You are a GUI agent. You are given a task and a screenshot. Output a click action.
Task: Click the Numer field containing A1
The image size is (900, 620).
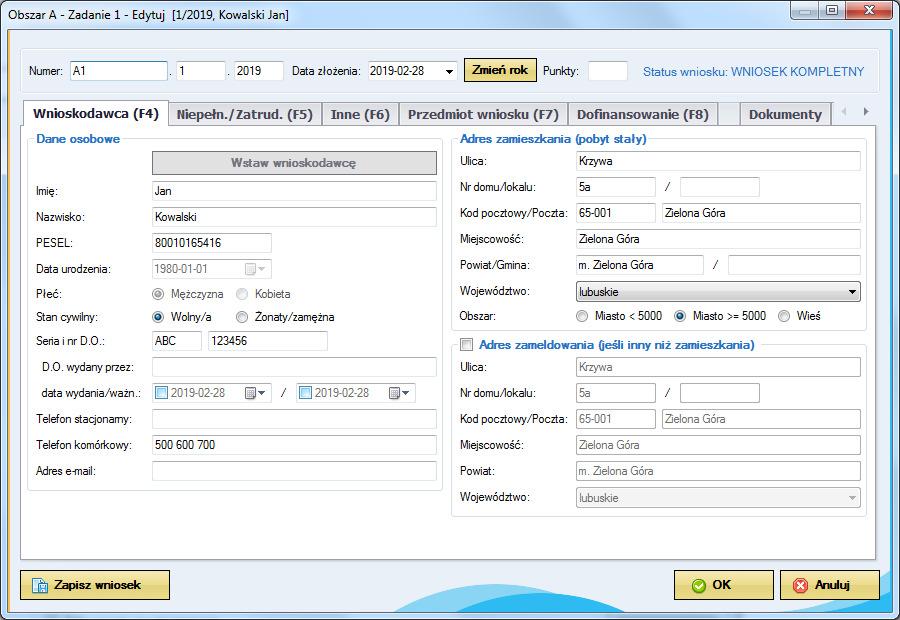click(x=119, y=71)
